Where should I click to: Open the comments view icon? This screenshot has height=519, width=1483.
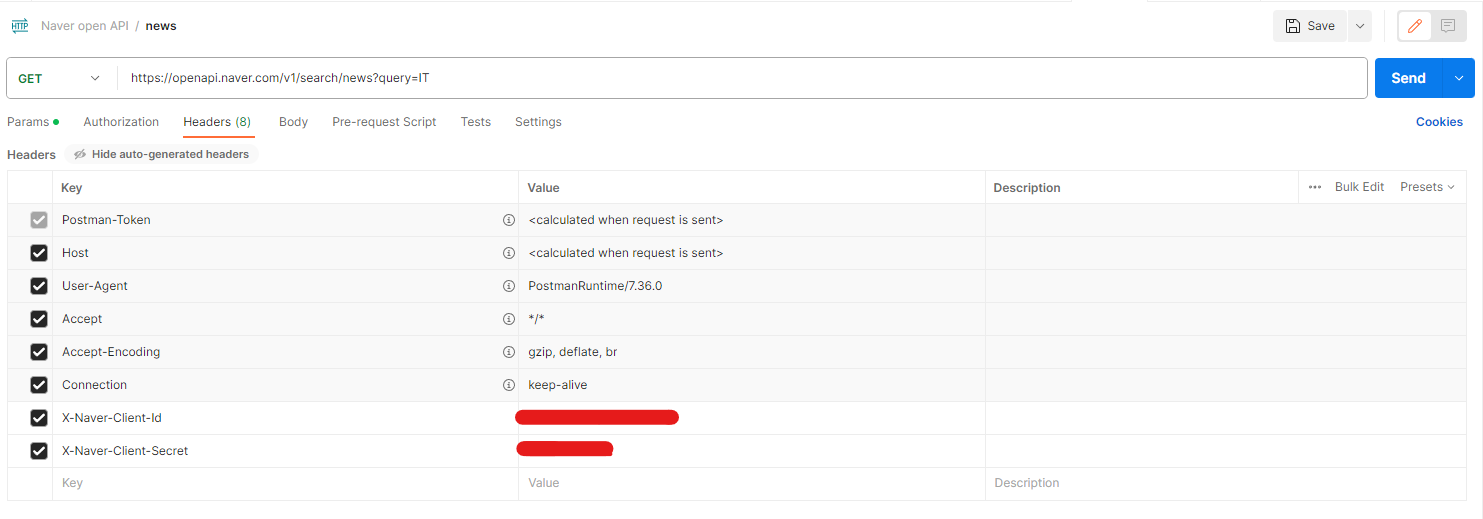(1448, 26)
